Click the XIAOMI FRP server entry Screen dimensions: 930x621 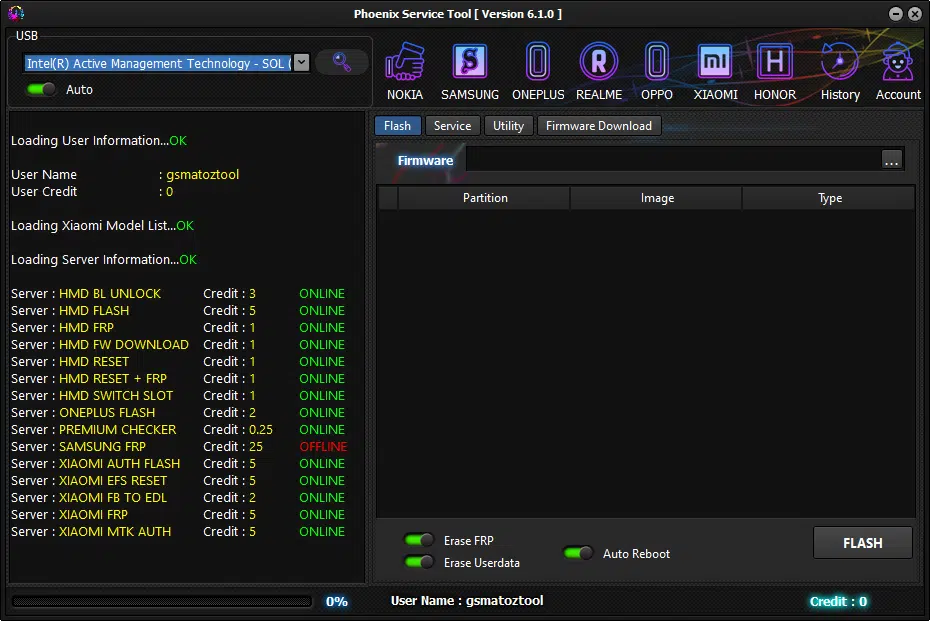click(93, 515)
